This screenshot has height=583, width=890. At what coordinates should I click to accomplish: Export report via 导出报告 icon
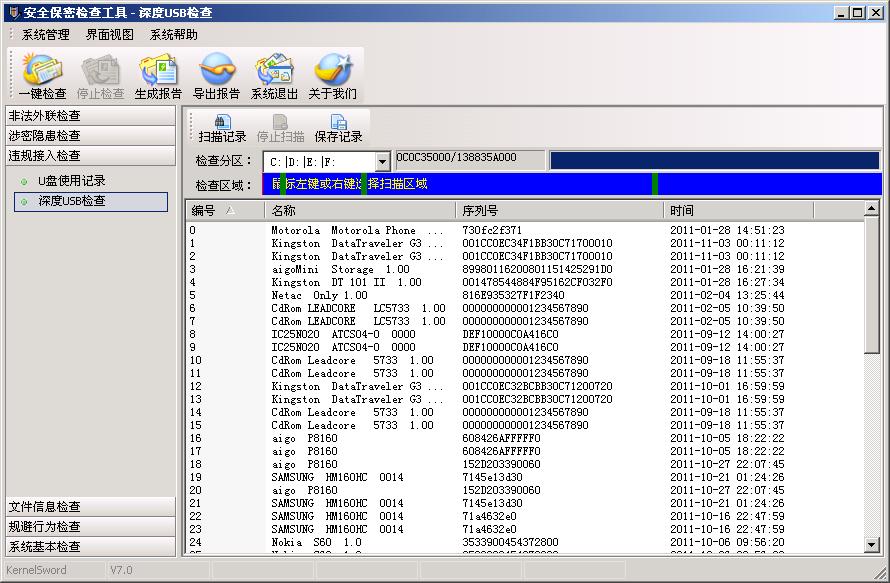(x=216, y=77)
